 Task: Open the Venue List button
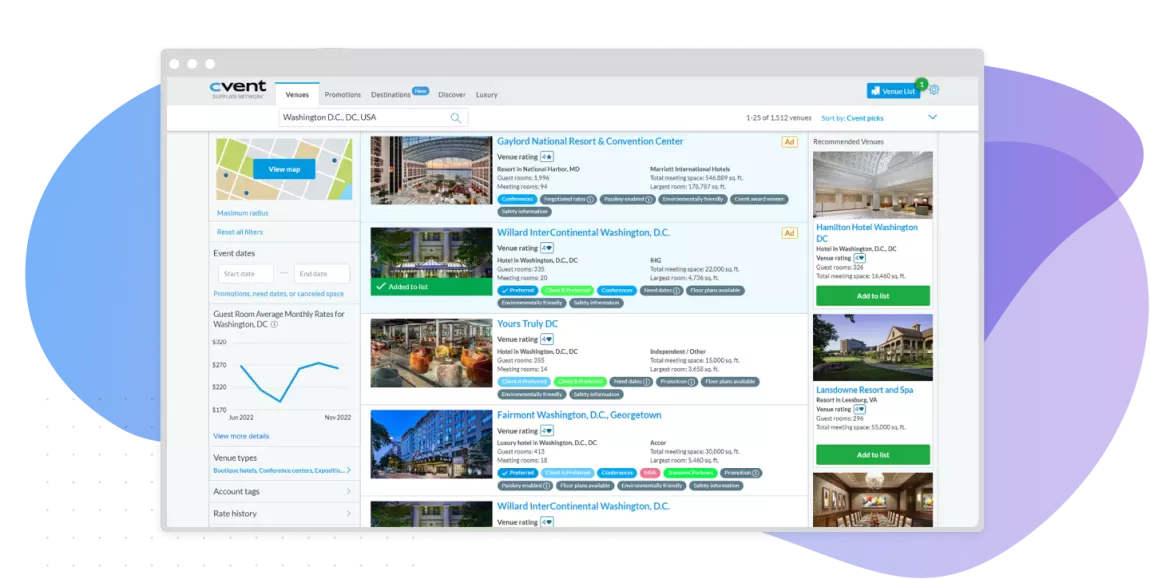coord(893,91)
